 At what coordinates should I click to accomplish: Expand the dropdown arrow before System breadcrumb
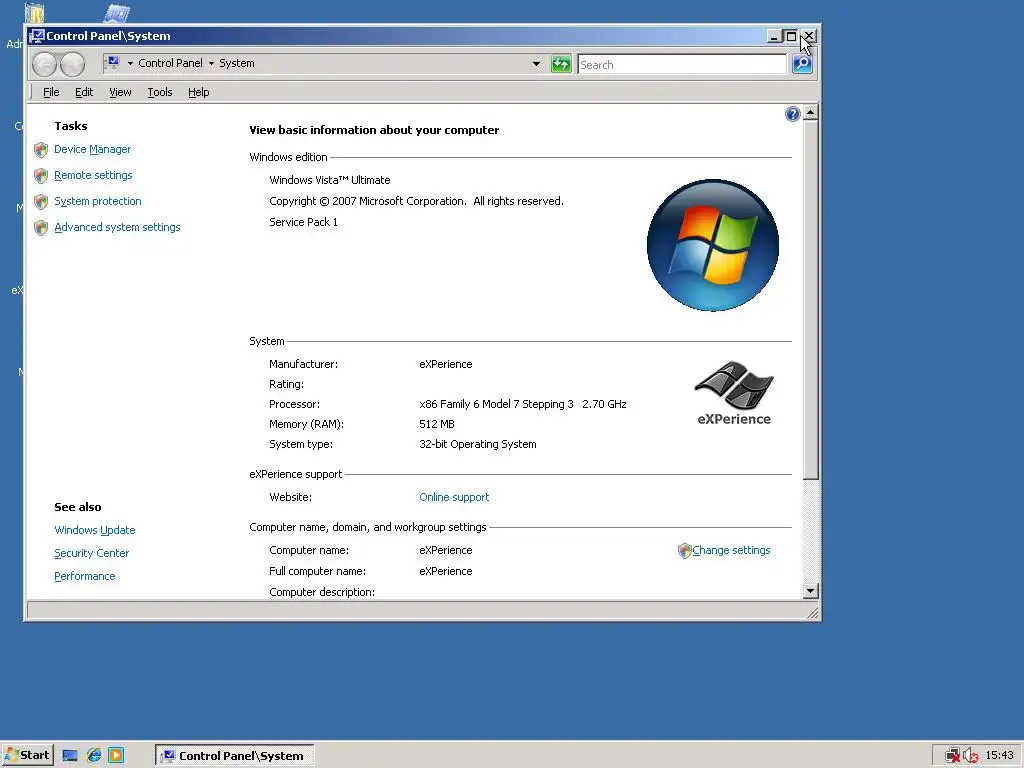click(x=211, y=63)
